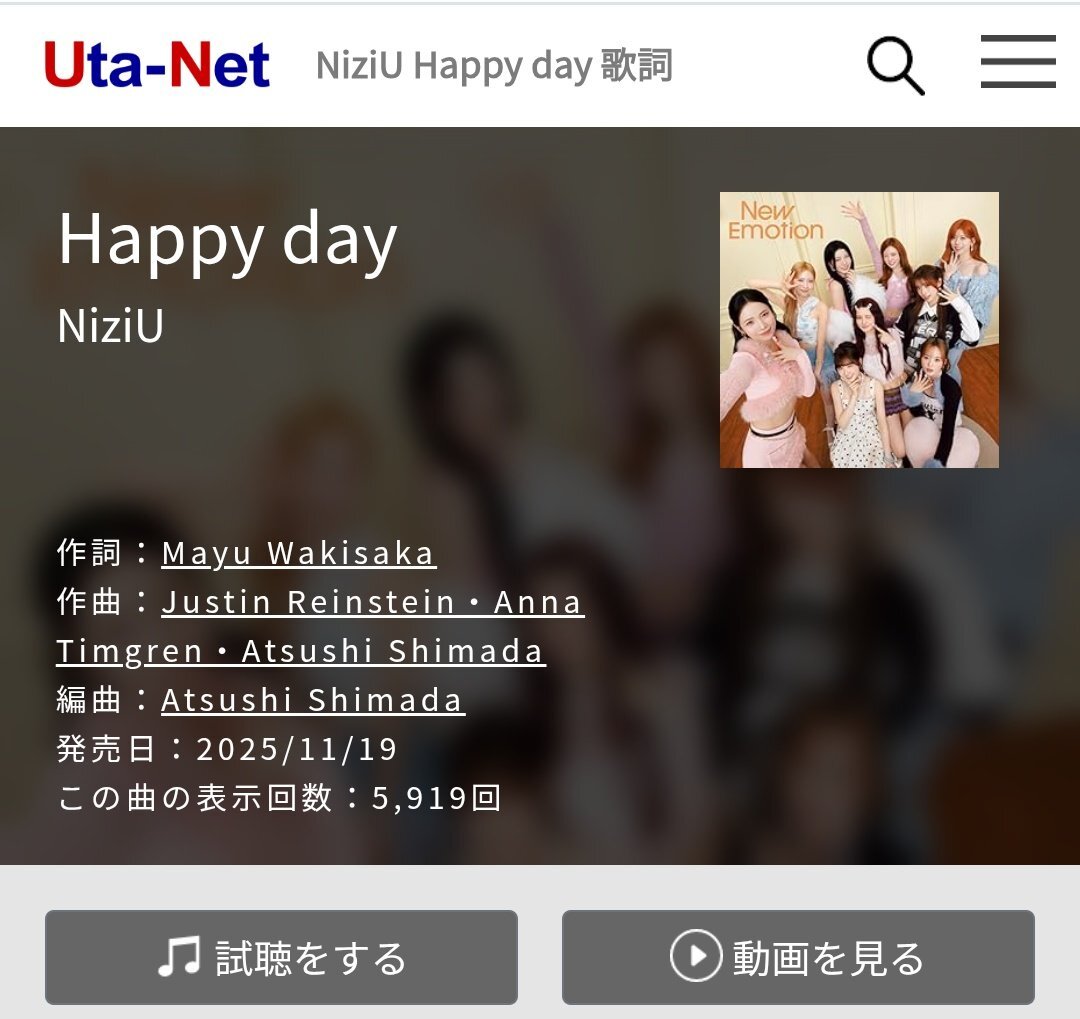Click the view count 5,919回 text

click(437, 798)
